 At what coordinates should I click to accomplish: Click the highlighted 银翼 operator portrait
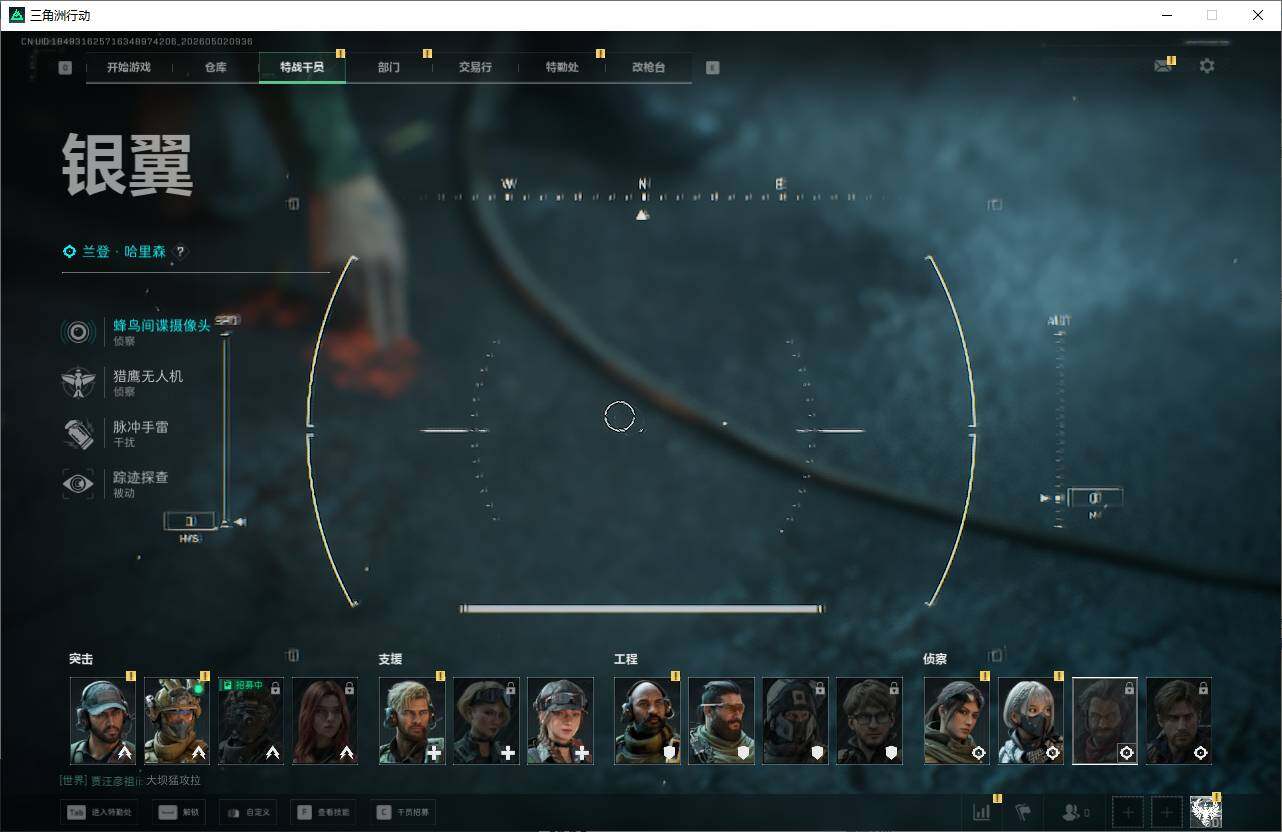(1105, 721)
